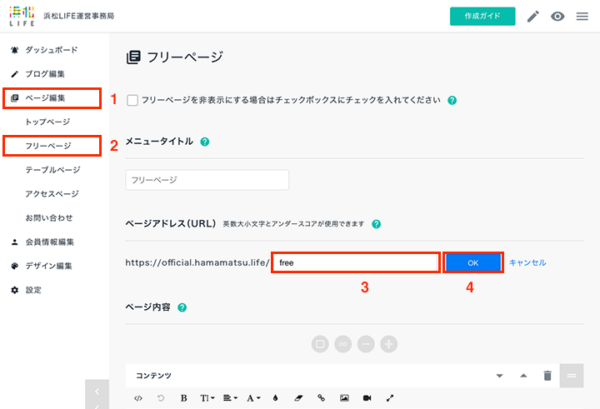Image resolution: width=600 pixels, height=409 pixels.
Task: Move the コンテンツ block down with arrow
Action: [x=499, y=376]
